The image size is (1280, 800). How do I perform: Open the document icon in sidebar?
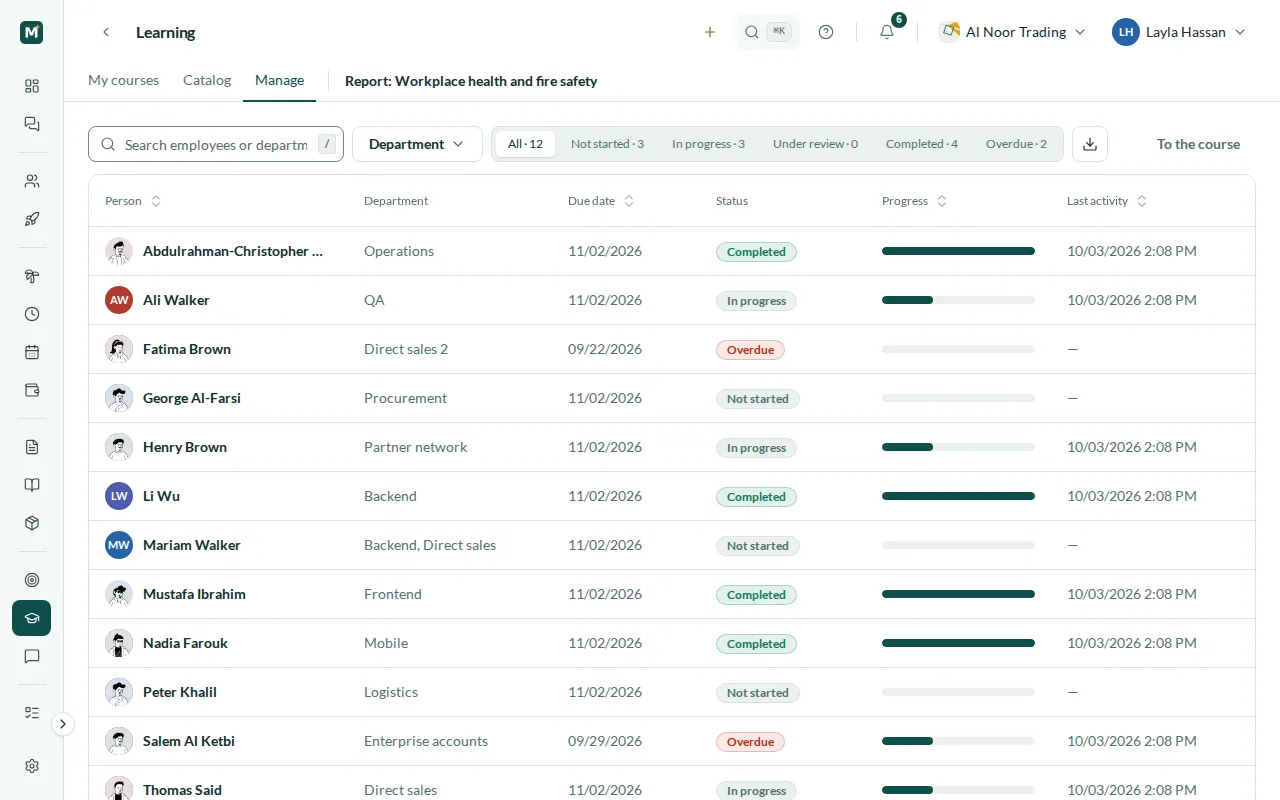(32, 447)
